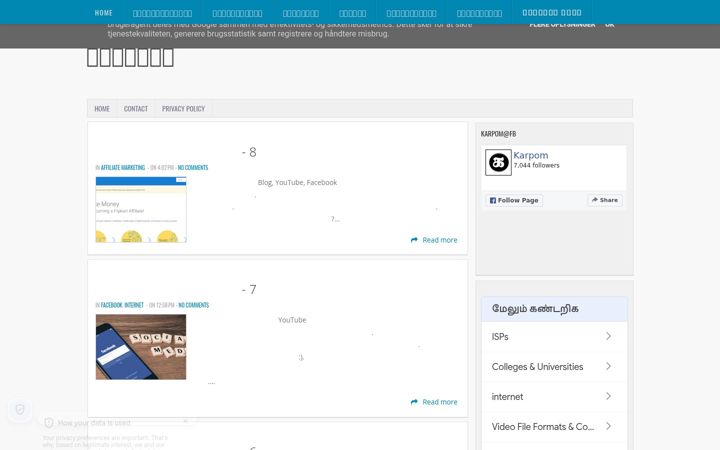Open NO COMMENTS link of post 7
The height and width of the screenshot is (450, 720).
click(x=193, y=305)
